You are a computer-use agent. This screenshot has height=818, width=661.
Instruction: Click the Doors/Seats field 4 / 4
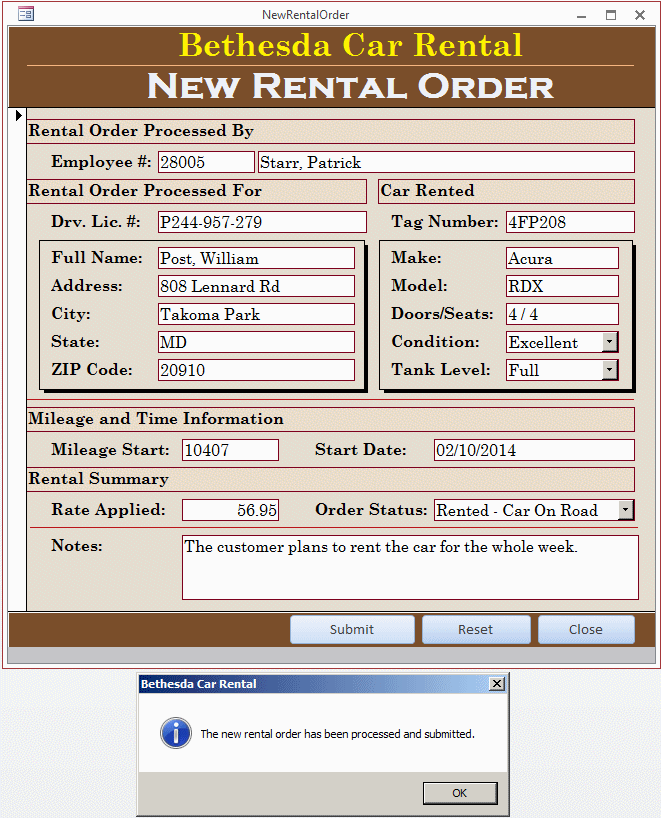(x=562, y=314)
